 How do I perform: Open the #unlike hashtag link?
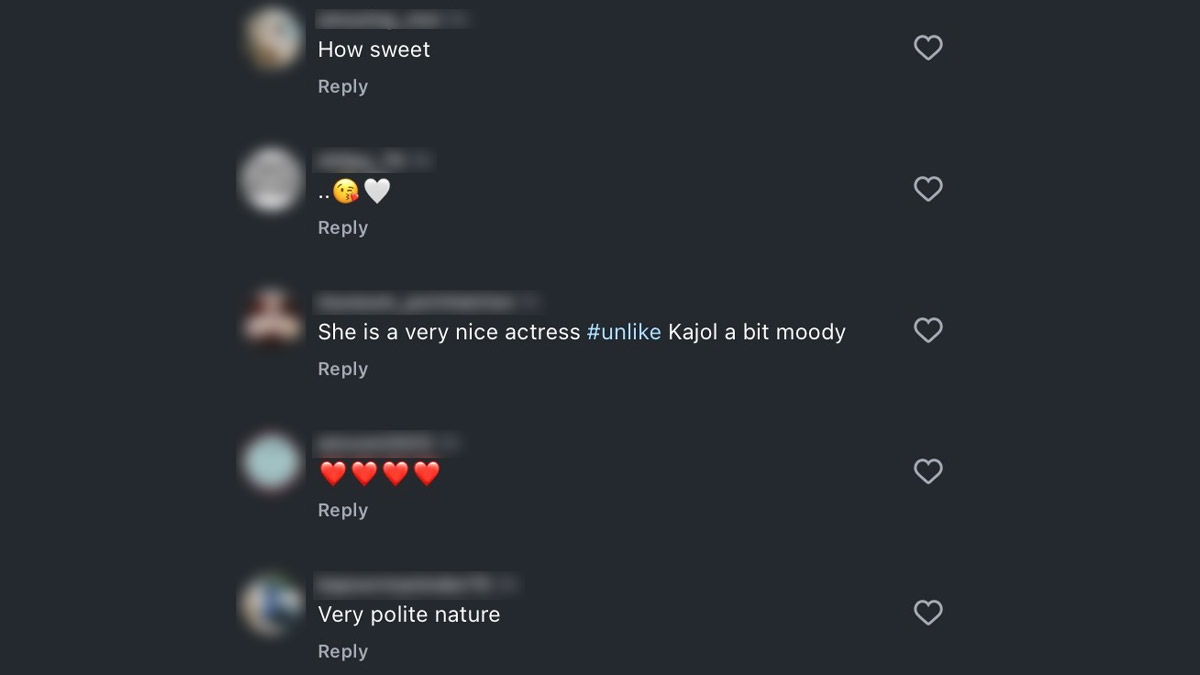pyautogui.click(x=624, y=332)
